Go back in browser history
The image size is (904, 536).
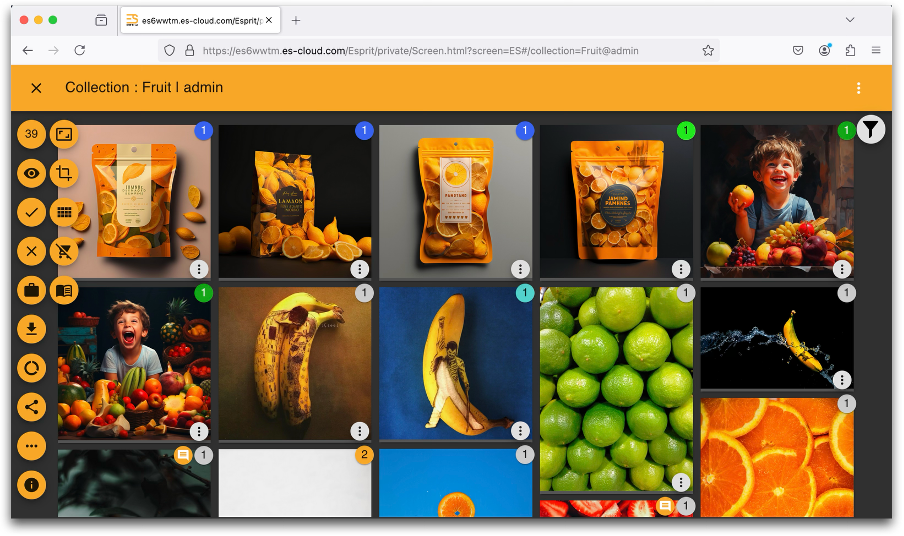point(28,51)
